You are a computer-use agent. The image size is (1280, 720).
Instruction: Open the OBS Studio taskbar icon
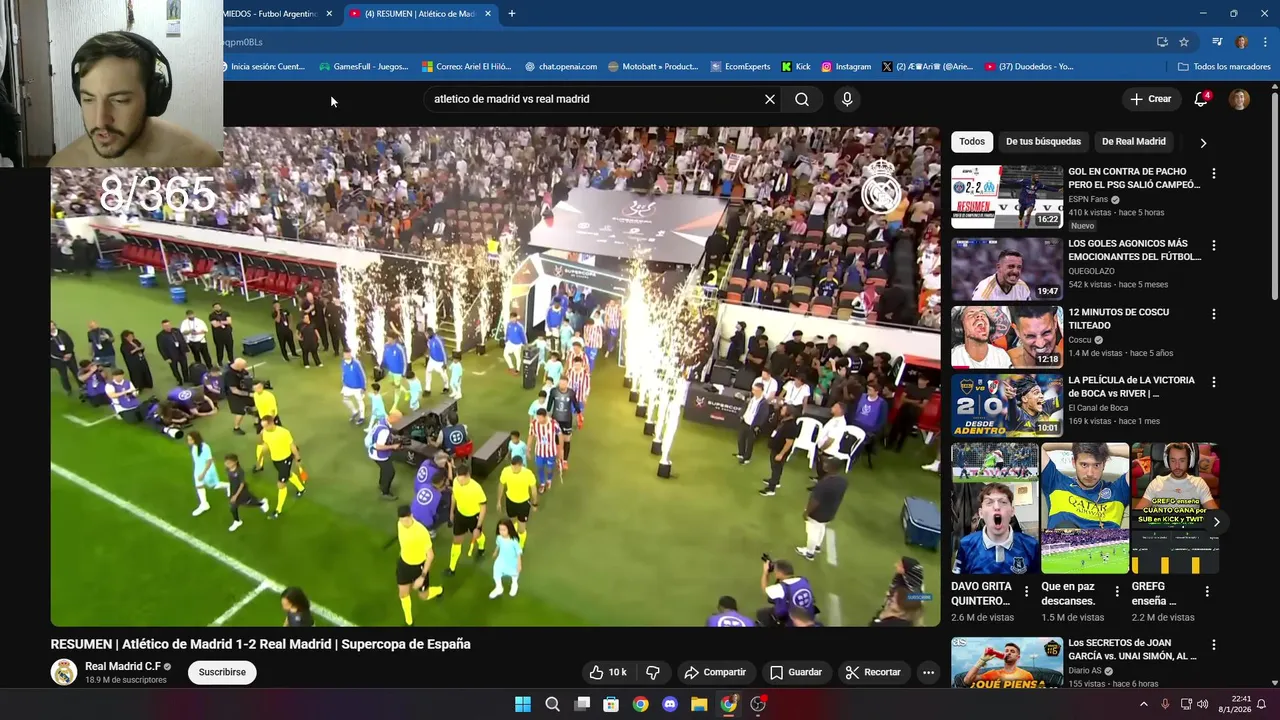(x=758, y=704)
